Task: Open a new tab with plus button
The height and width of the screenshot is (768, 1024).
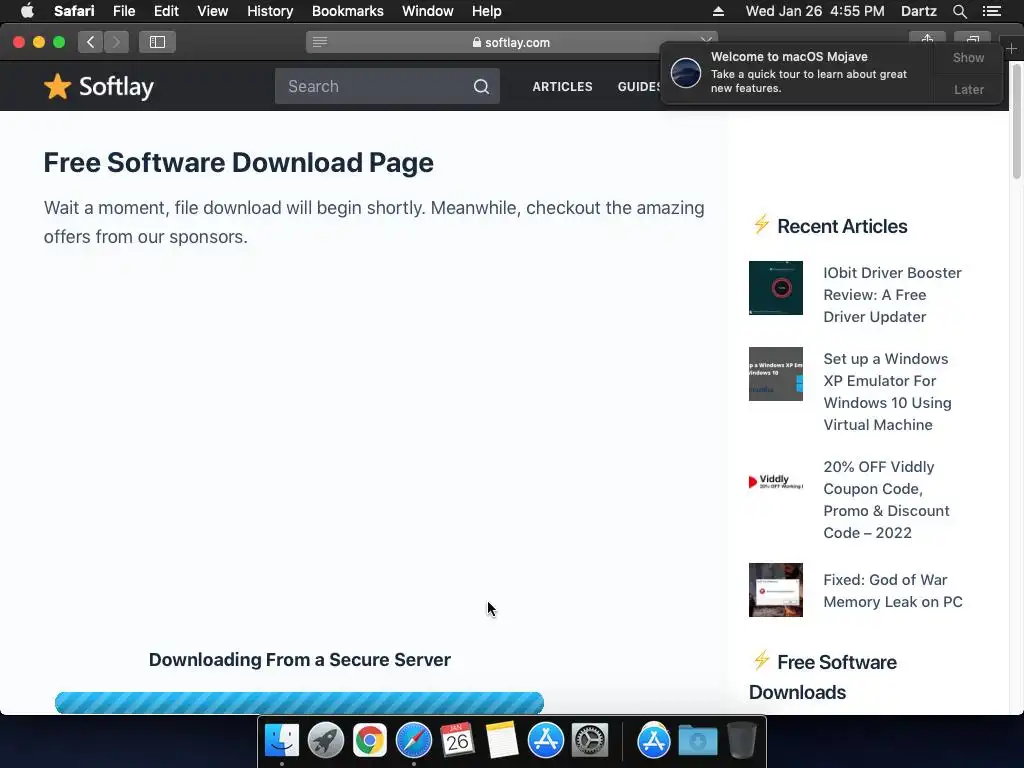Action: 1011,48
